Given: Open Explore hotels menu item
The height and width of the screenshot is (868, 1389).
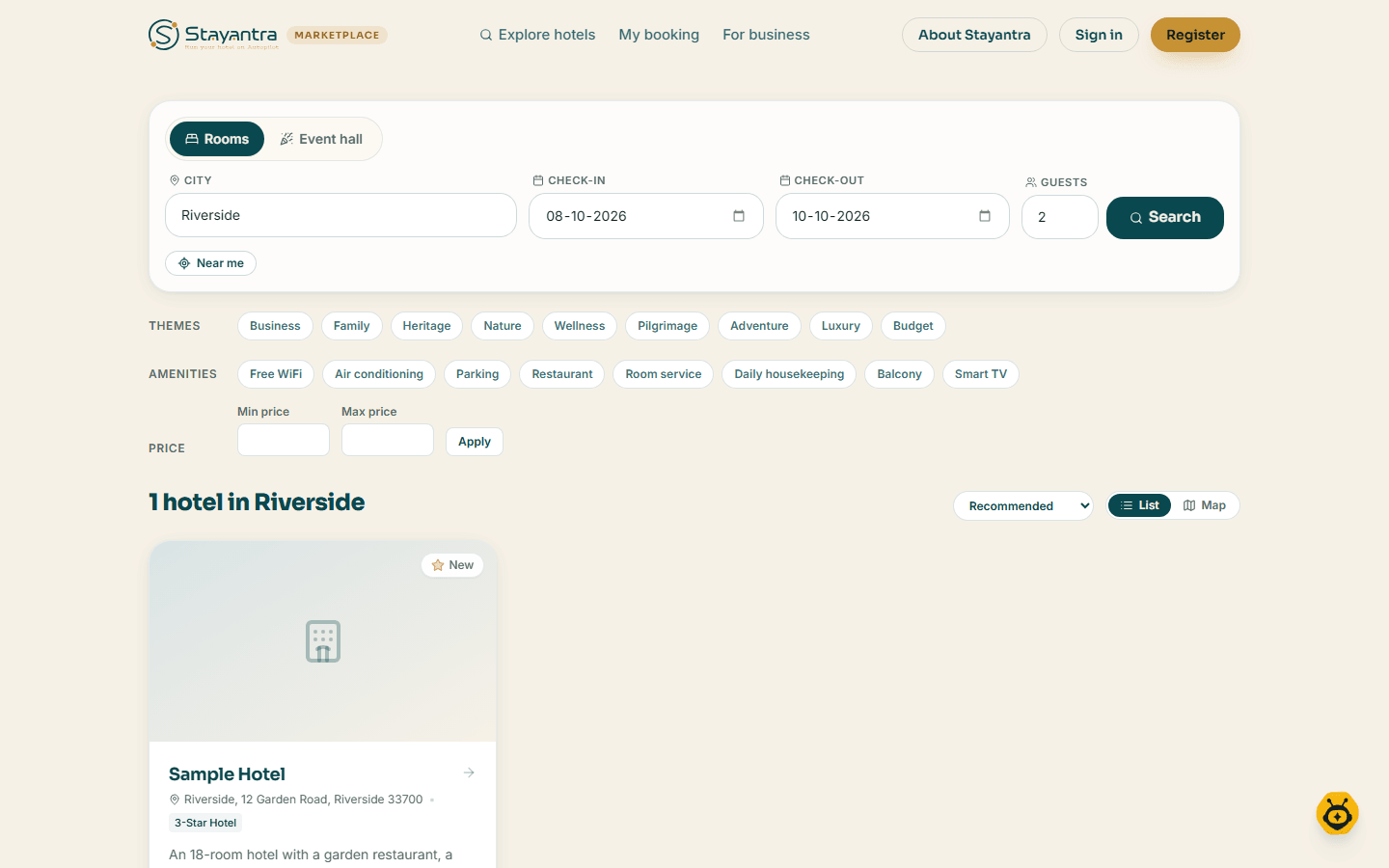Looking at the screenshot, I should pyautogui.click(x=537, y=35).
